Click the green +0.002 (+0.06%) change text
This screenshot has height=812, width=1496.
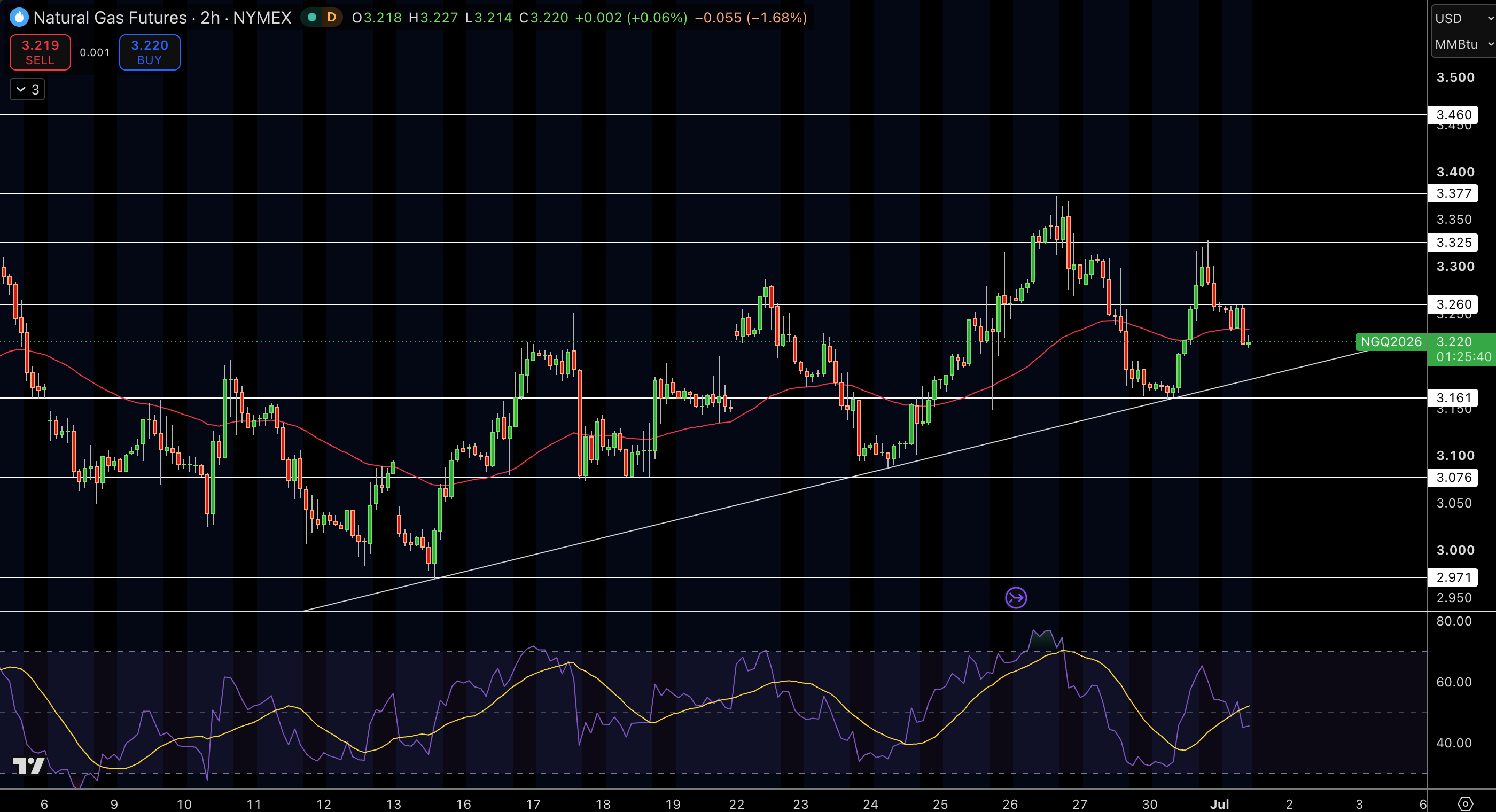(x=632, y=18)
